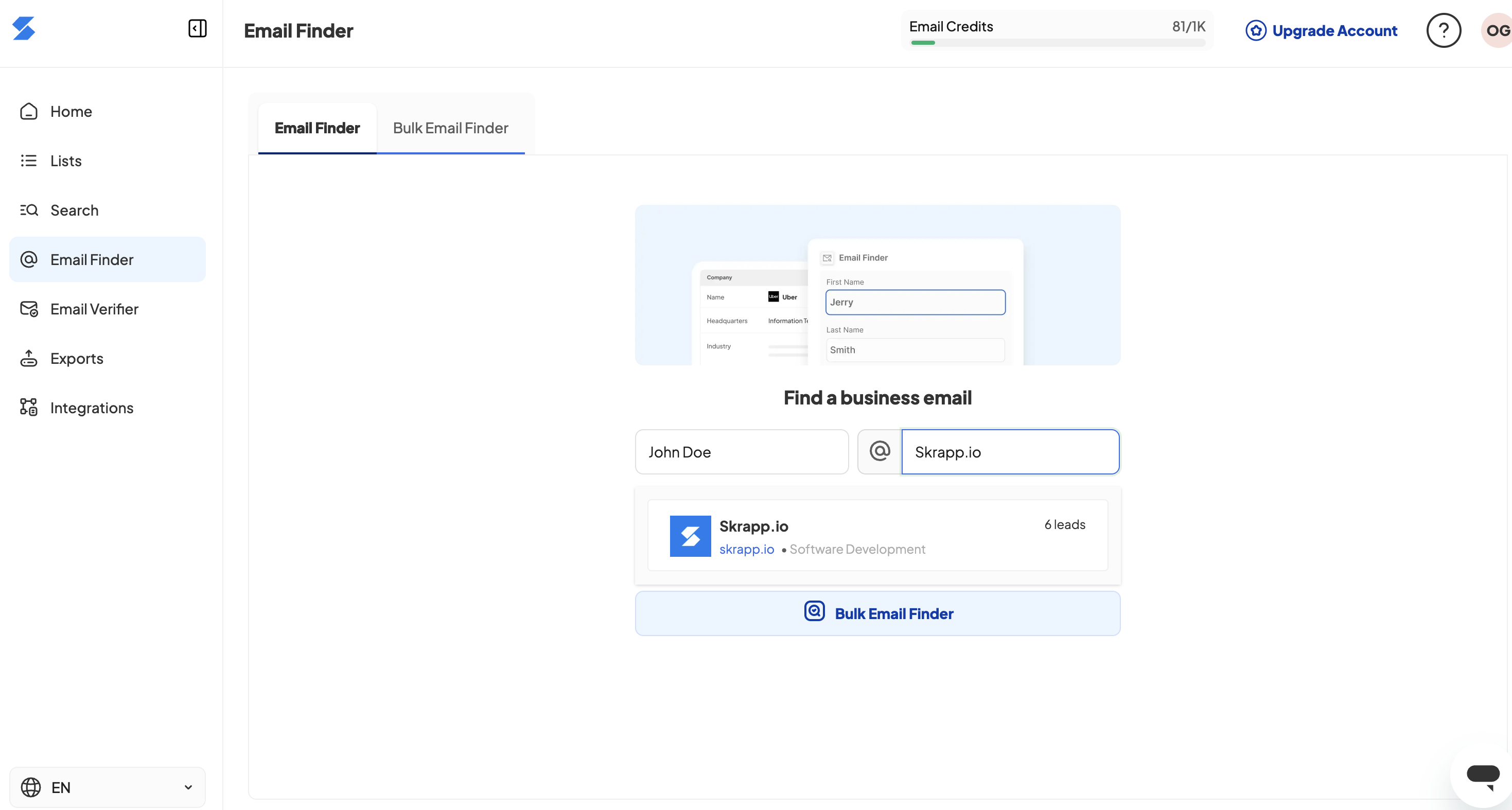Click the 81/1K credits count
The width and height of the screenshot is (1512, 810).
click(1189, 26)
